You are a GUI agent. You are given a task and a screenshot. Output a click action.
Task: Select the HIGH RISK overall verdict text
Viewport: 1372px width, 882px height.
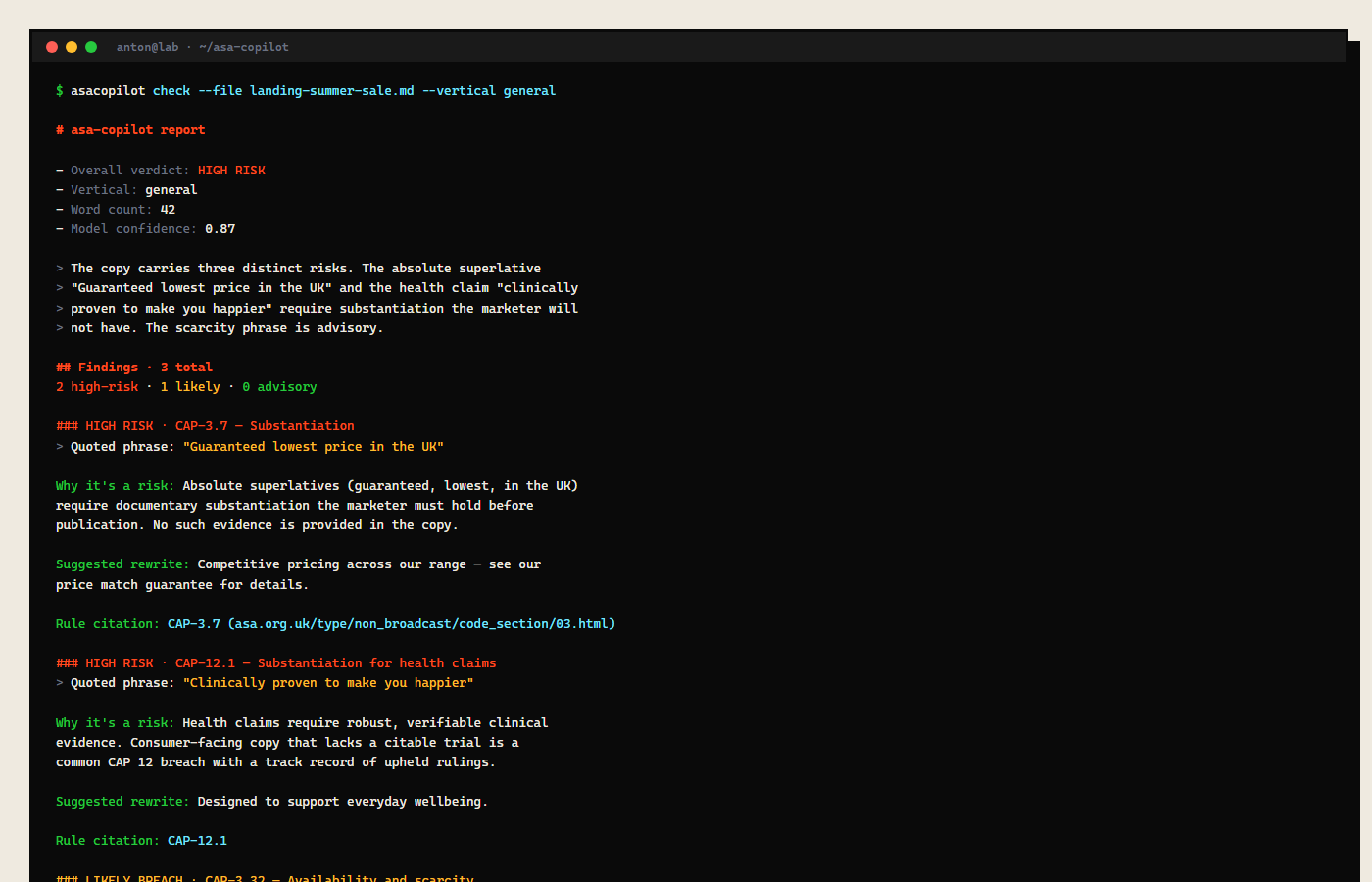[231, 171]
